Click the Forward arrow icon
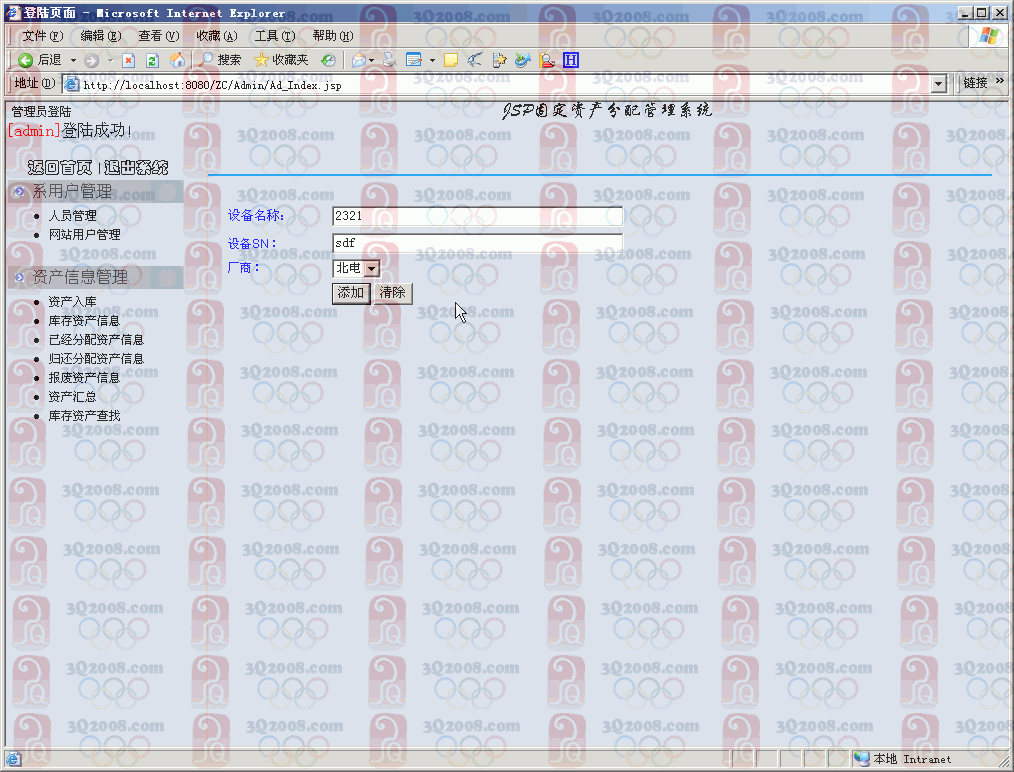 [92, 61]
